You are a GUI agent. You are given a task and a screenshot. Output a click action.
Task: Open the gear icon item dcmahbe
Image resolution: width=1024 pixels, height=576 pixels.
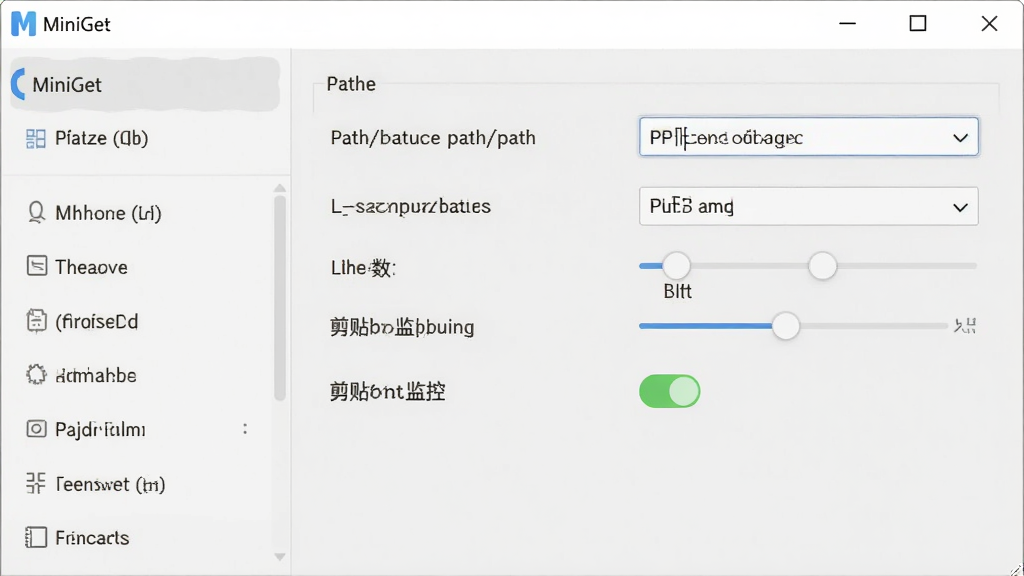[x=37, y=375]
